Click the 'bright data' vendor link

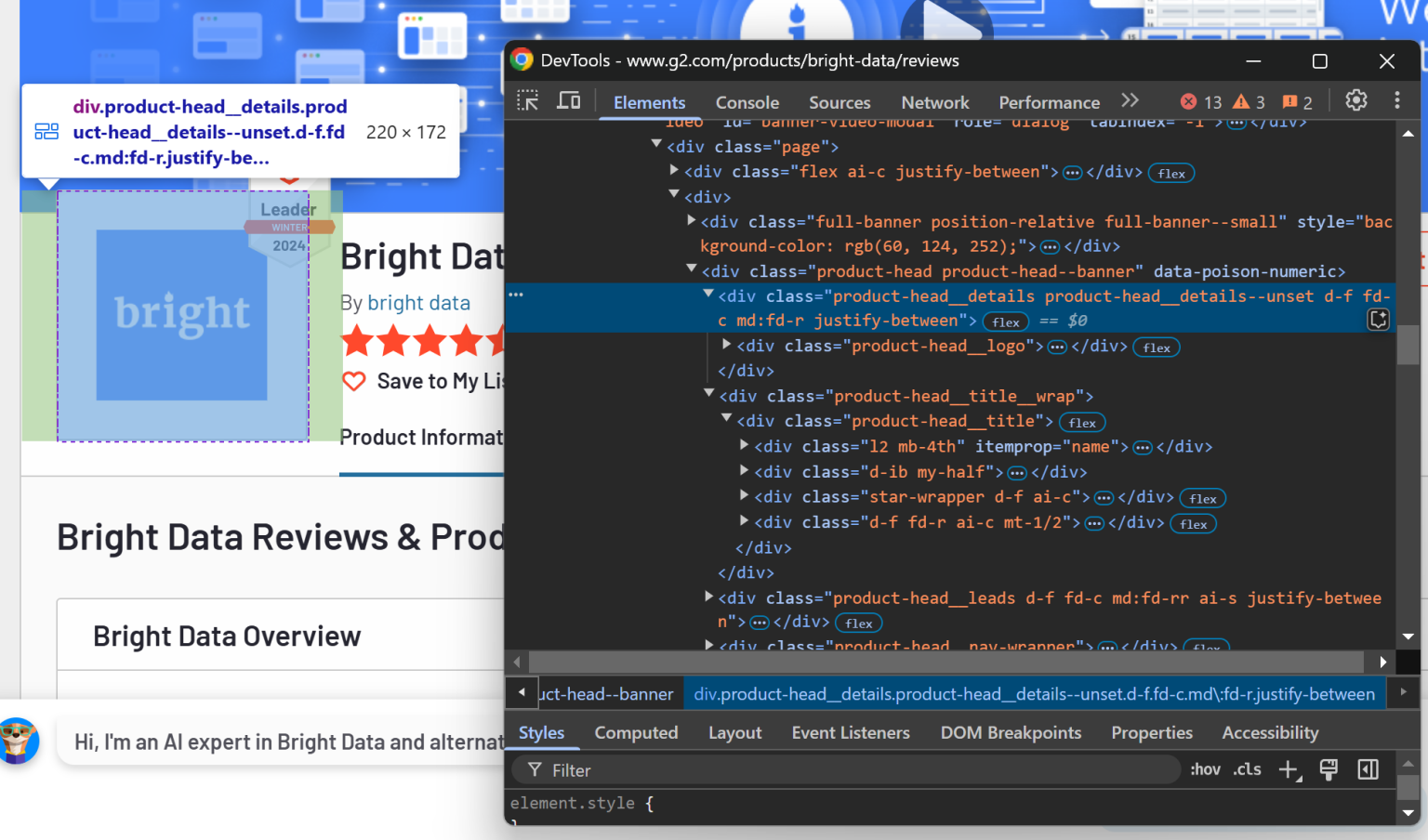418,303
